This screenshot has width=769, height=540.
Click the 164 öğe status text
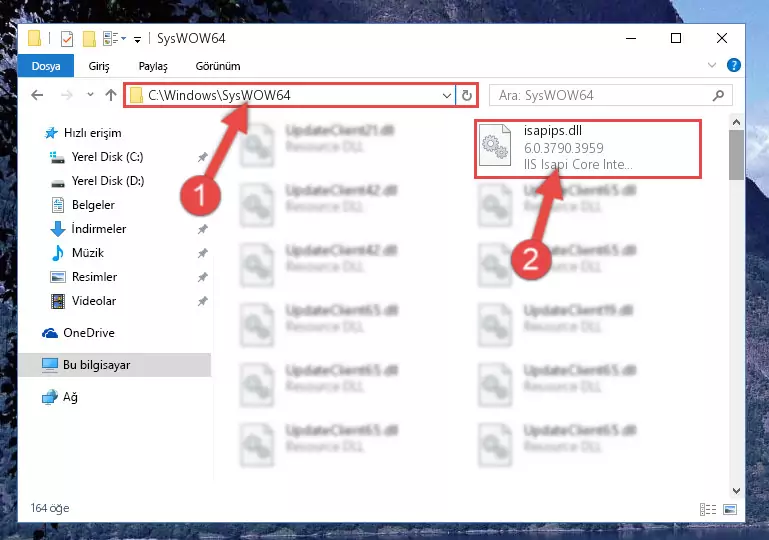click(x=50, y=508)
